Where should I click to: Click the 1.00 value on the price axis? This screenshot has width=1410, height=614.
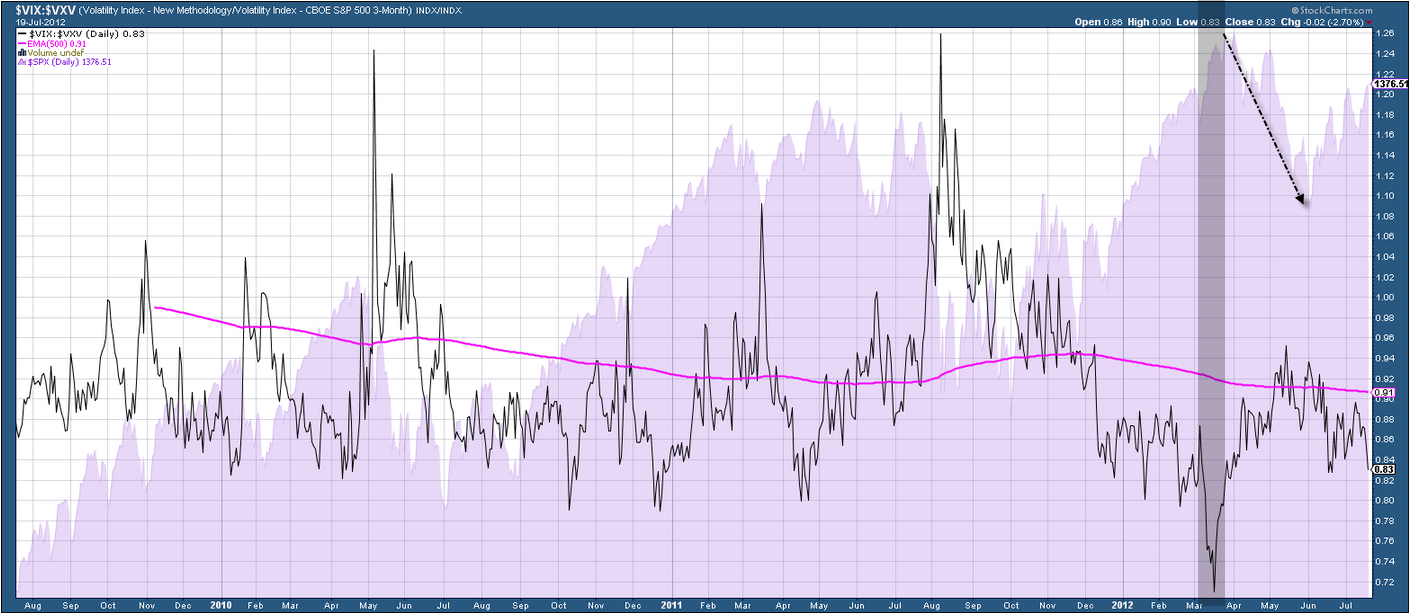pos(1385,297)
